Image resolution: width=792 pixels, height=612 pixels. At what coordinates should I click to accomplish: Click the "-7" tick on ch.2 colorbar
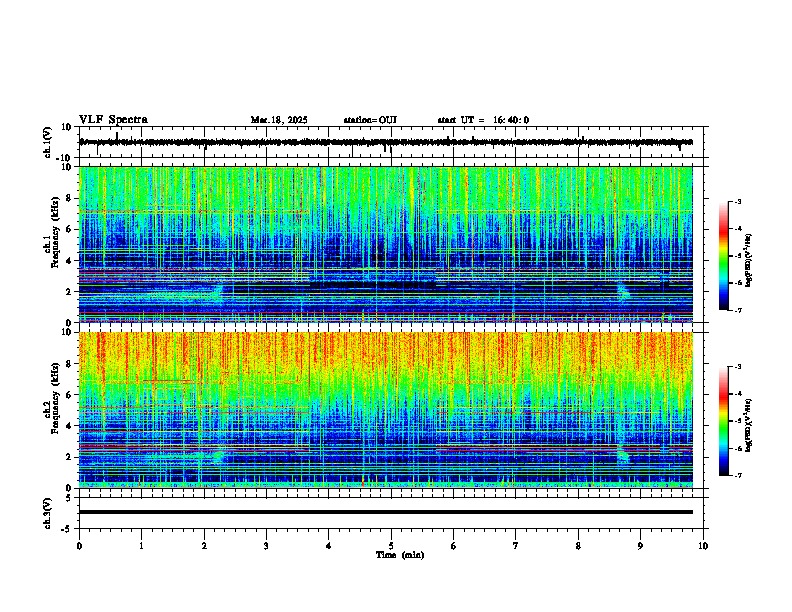(737, 475)
